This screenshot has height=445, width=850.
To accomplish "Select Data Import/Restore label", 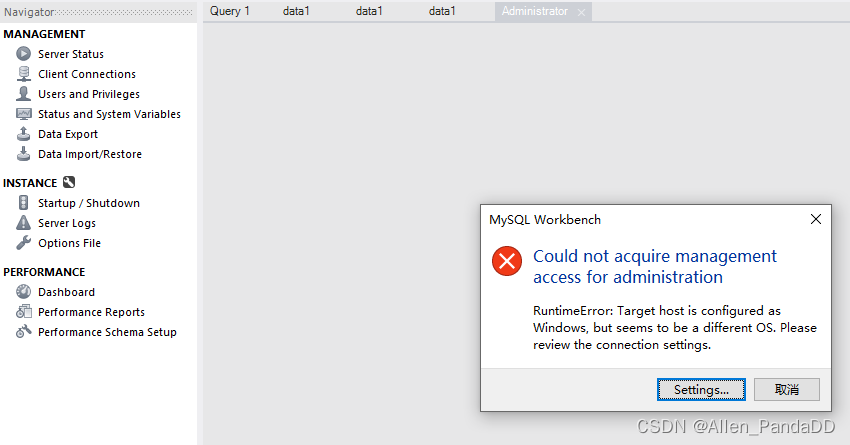I will pos(90,154).
